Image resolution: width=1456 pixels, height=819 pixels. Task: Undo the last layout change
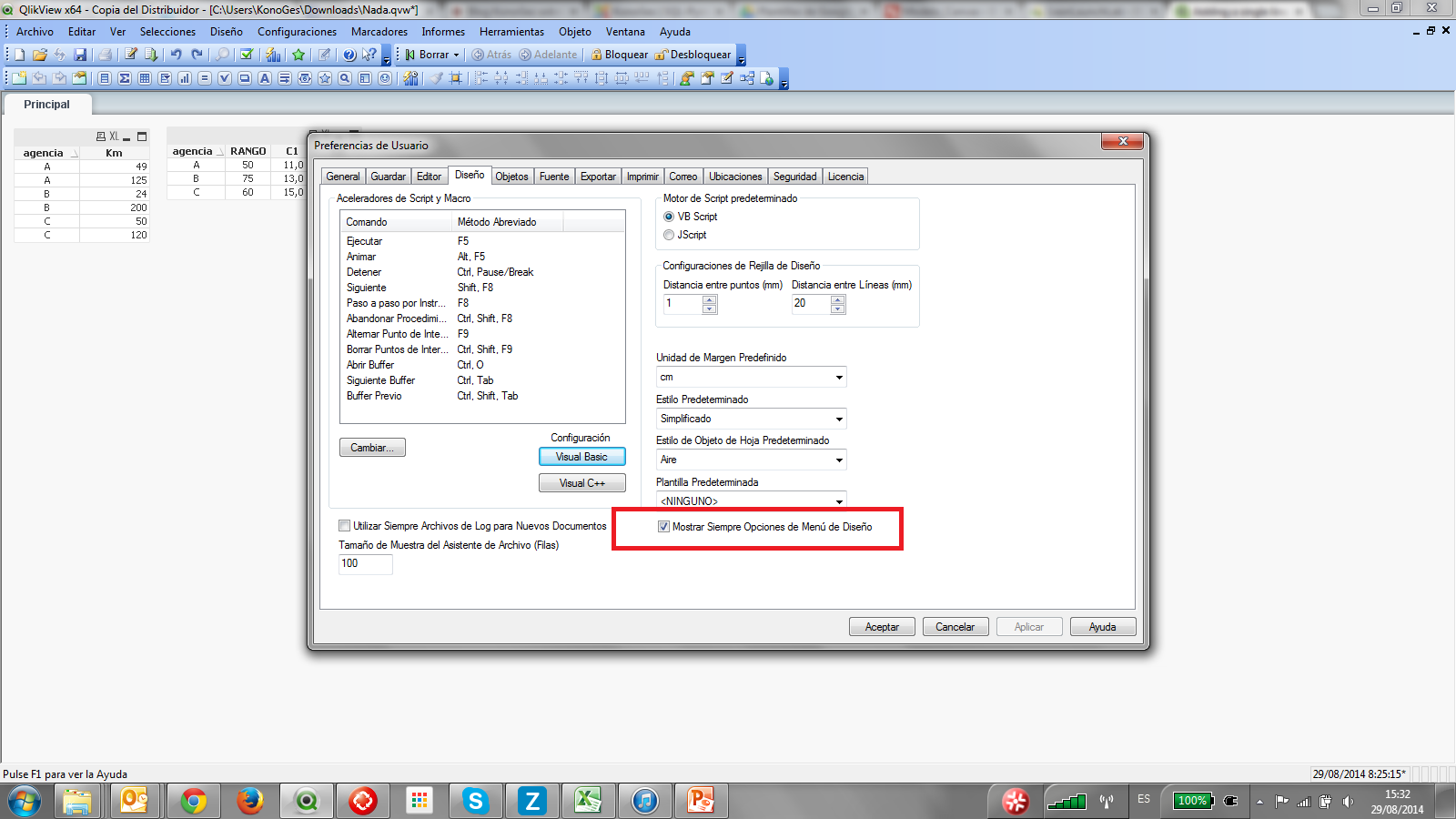coord(176,55)
